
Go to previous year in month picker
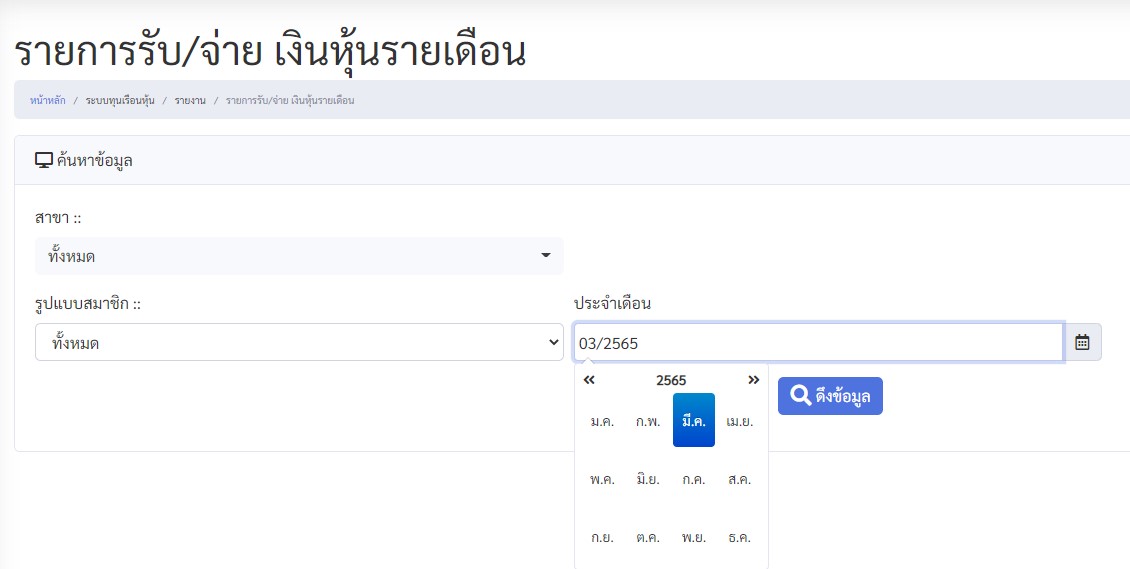pyautogui.click(x=589, y=380)
